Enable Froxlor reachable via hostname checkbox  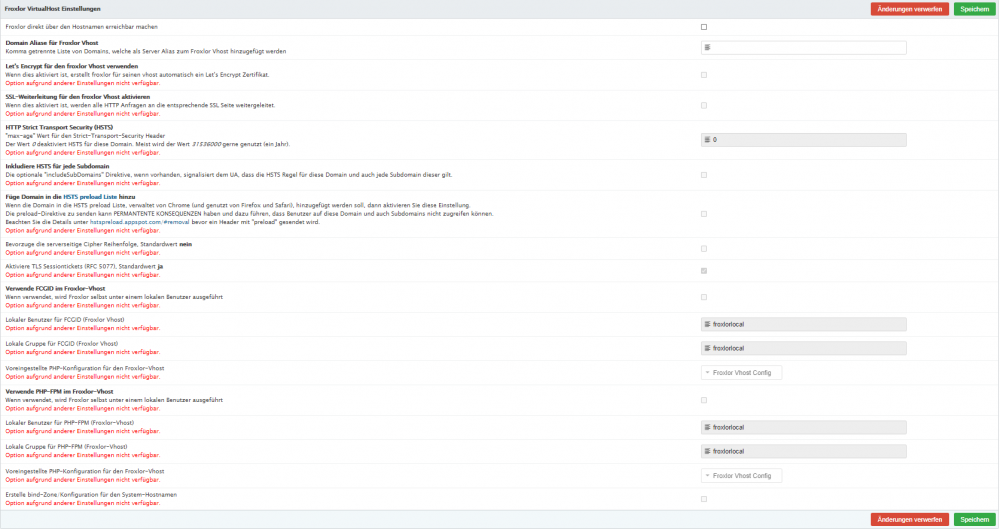click(x=704, y=27)
